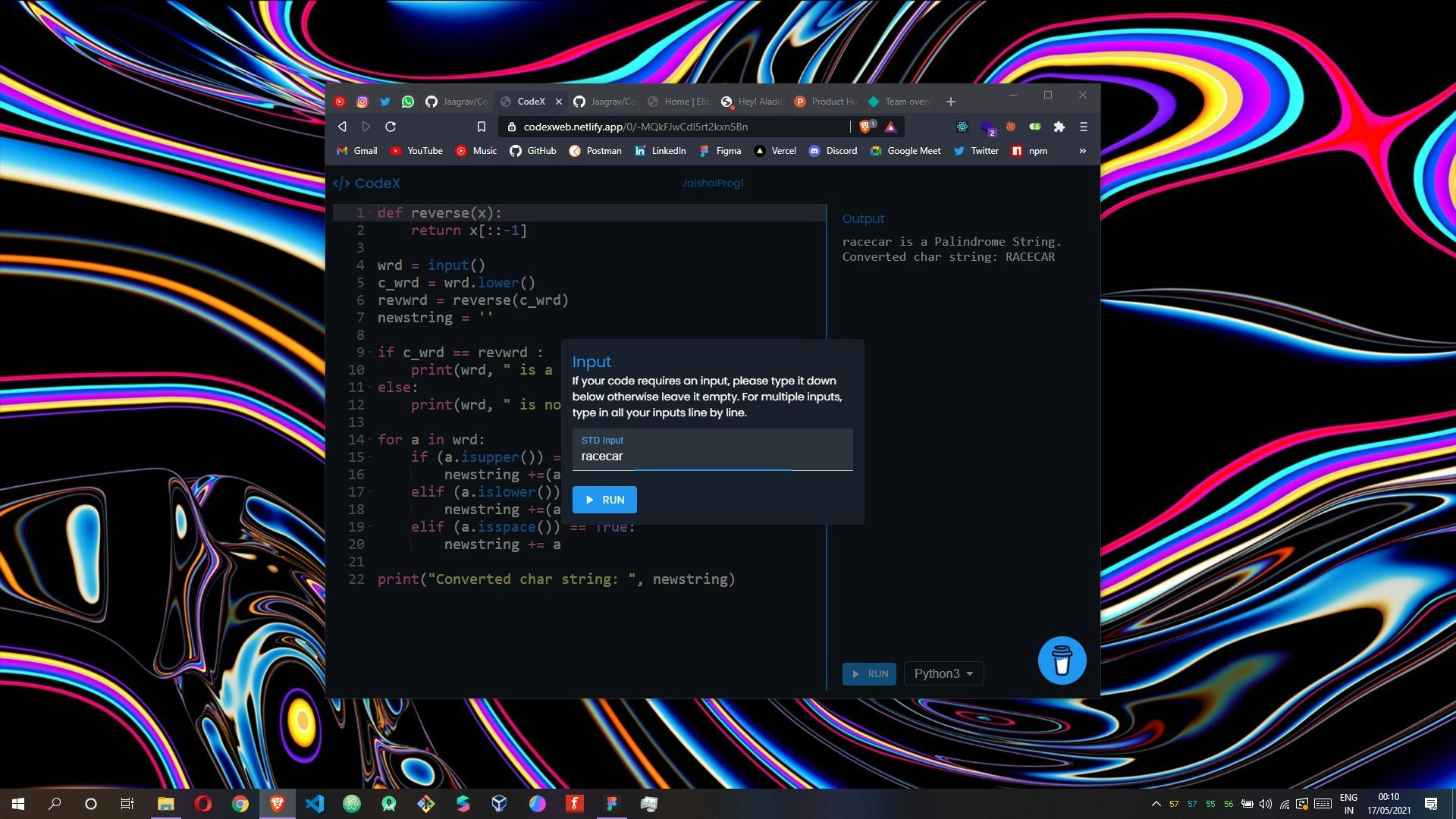Click the floating coffee cup button
1456x819 pixels.
1062,661
